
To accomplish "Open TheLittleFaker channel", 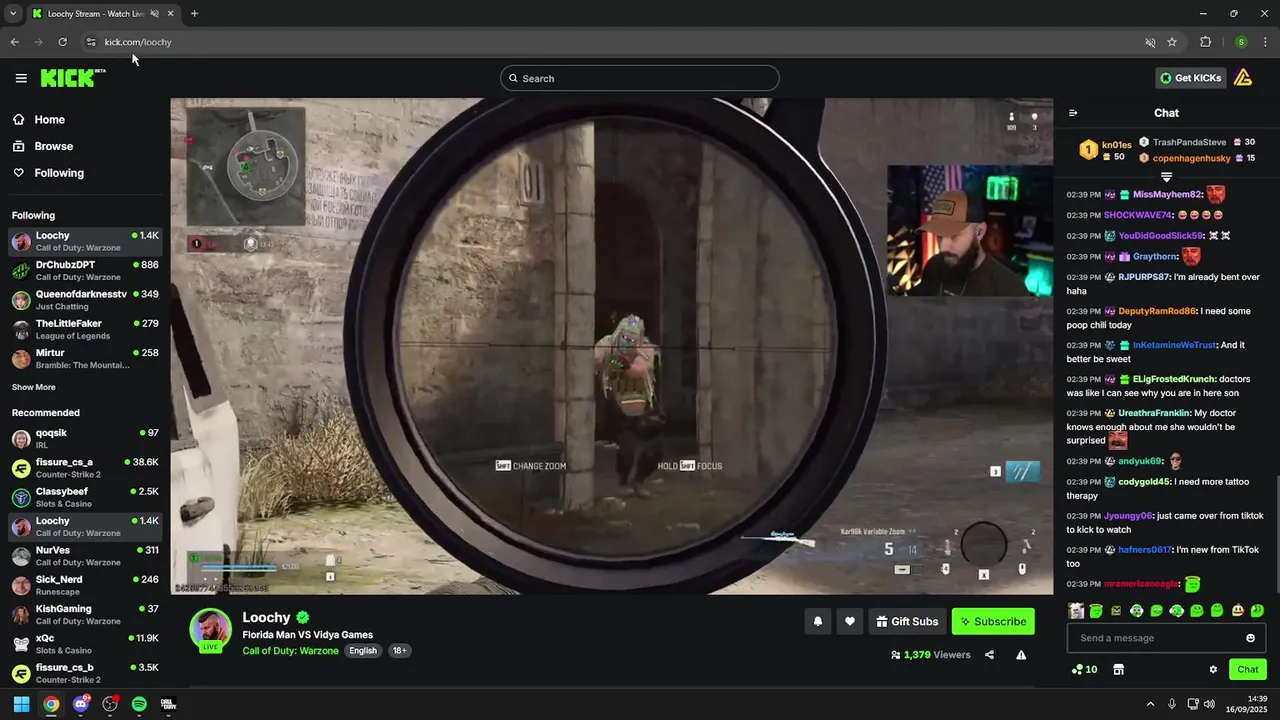I will pyautogui.click(x=85, y=329).
